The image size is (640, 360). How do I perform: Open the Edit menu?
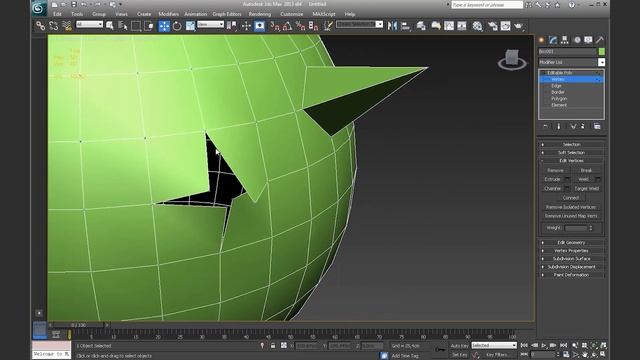(x=57, y=14)
